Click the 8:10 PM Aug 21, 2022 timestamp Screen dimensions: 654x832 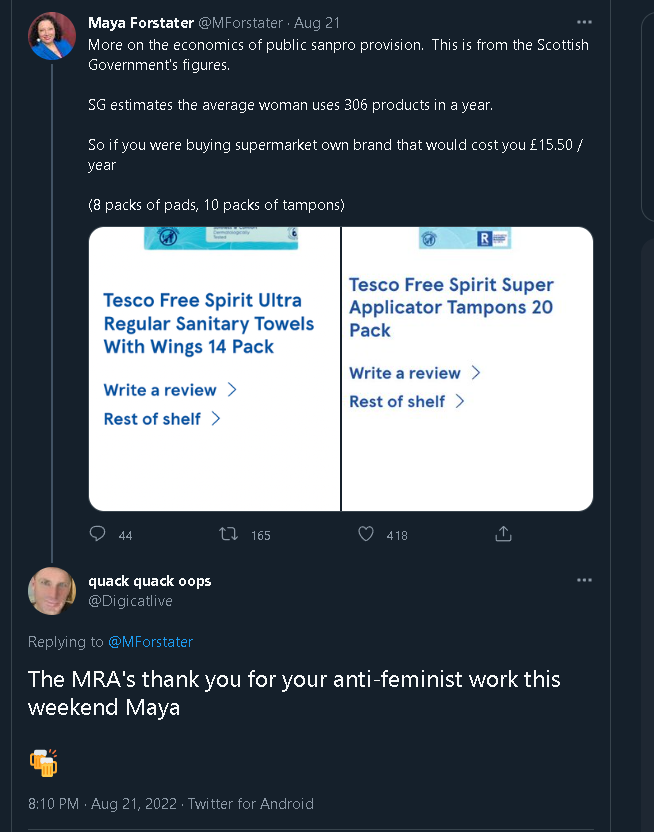point(102,803)
